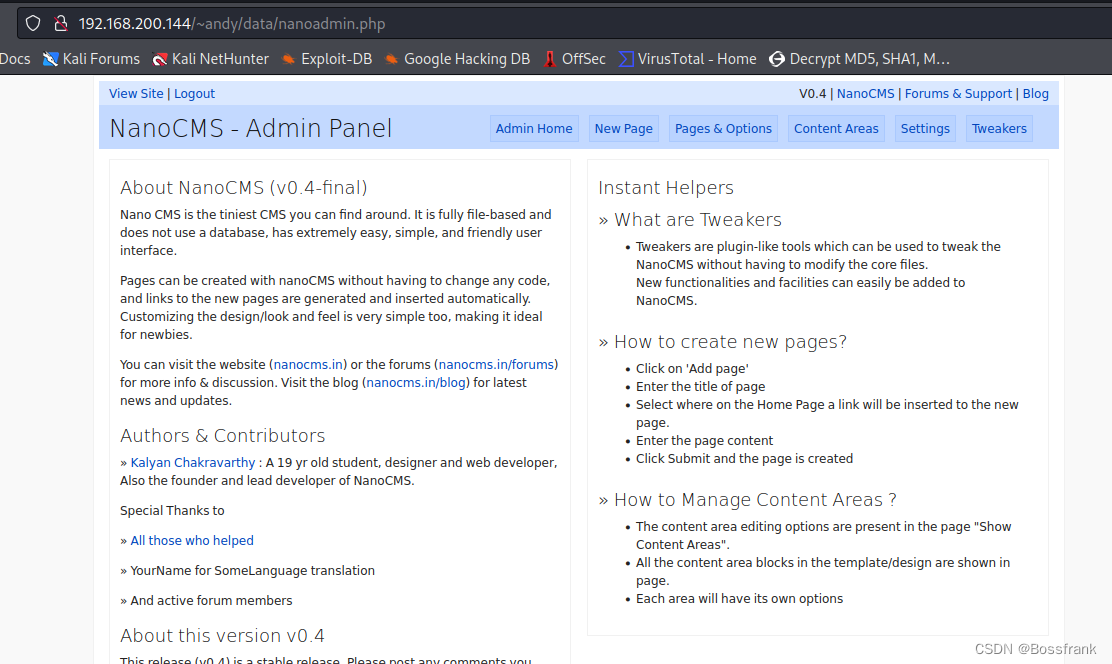Click the Kali NetHunter bookmark icon
The image size is (1112, 664).
click(160, 59)
